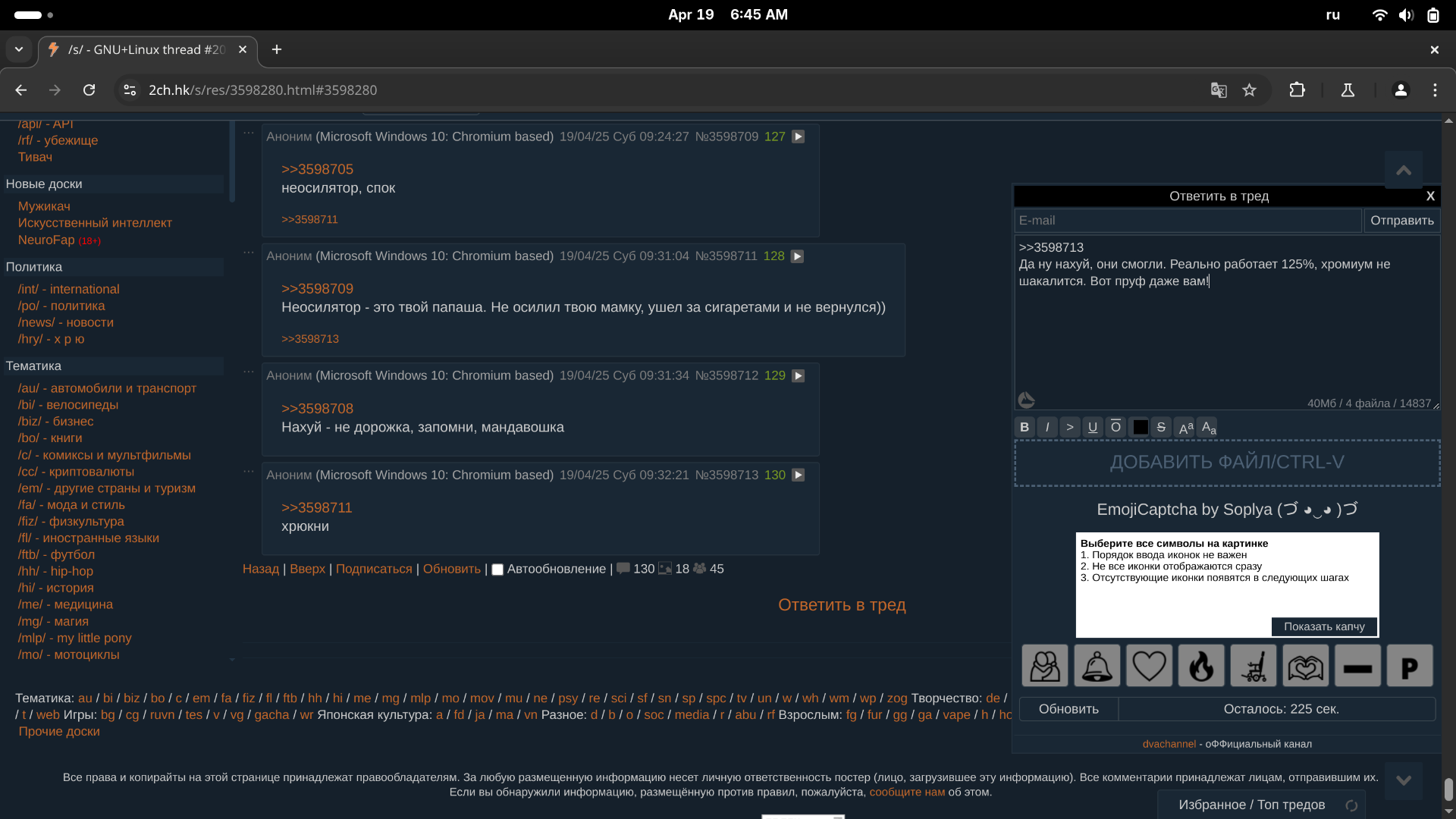Apply strikethrough formatting in reply form
This screenshot has height=819, width=1456.
1161,427
